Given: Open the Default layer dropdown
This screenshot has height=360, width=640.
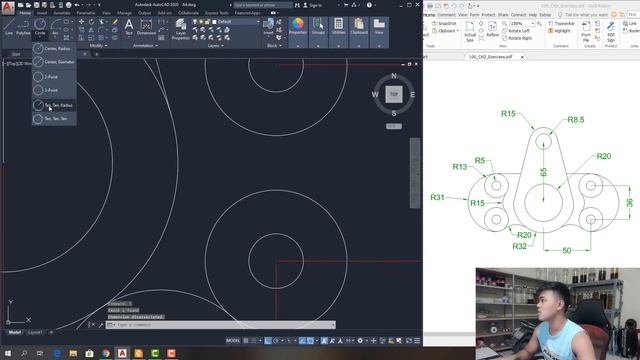Looking at the screenshot, I should 258,22.
